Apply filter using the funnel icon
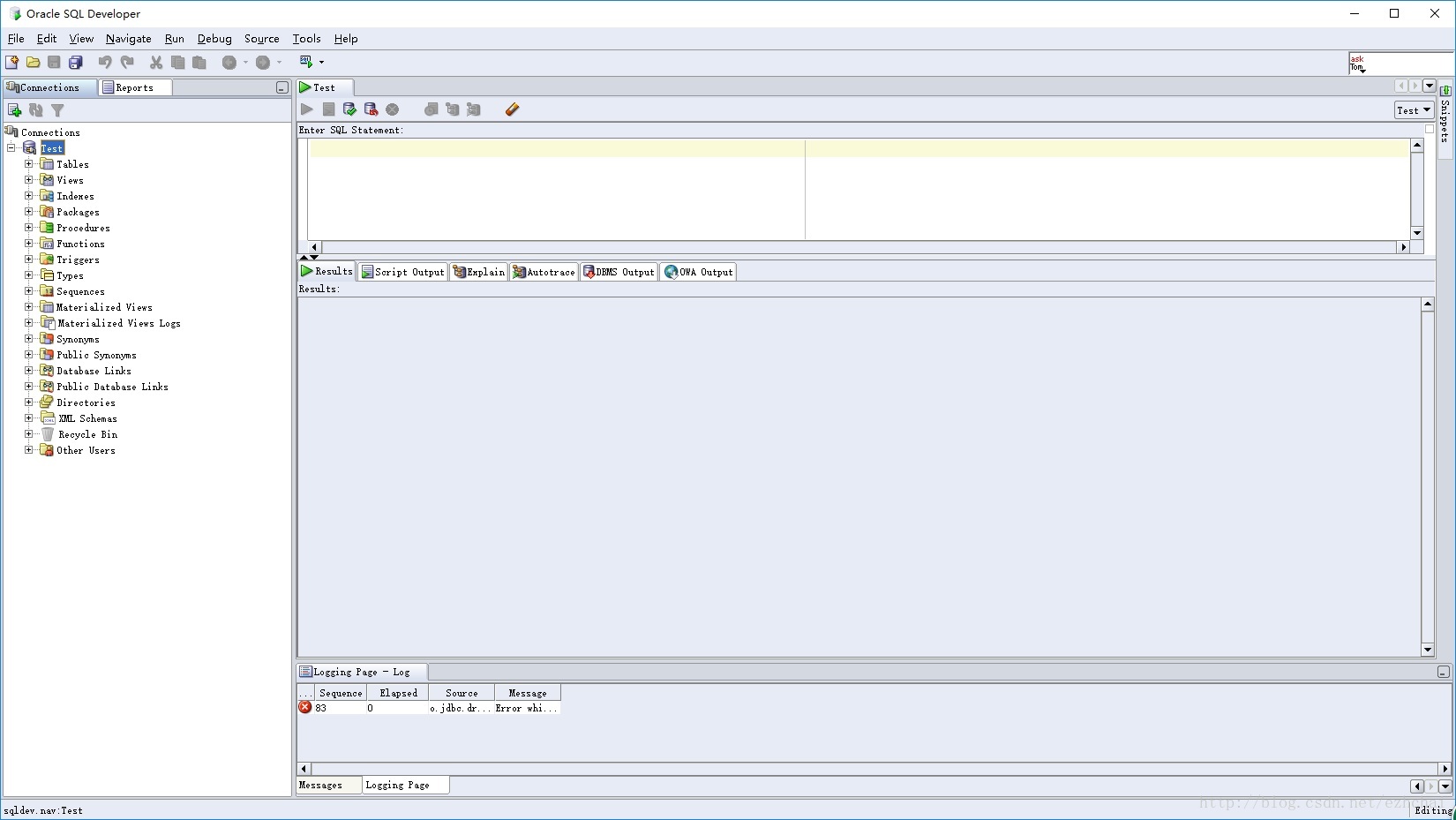1456x820 pixels. (57, 110)
